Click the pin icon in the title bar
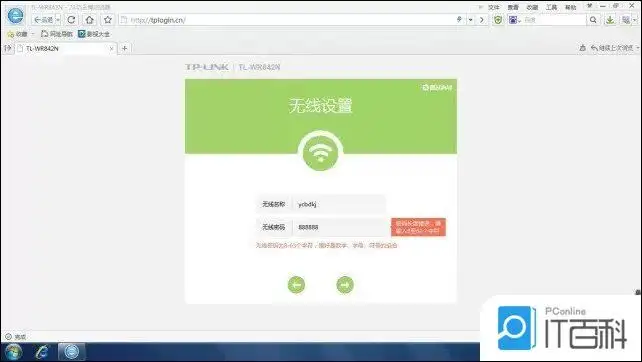The image size is (642, 362). (590, 6)
